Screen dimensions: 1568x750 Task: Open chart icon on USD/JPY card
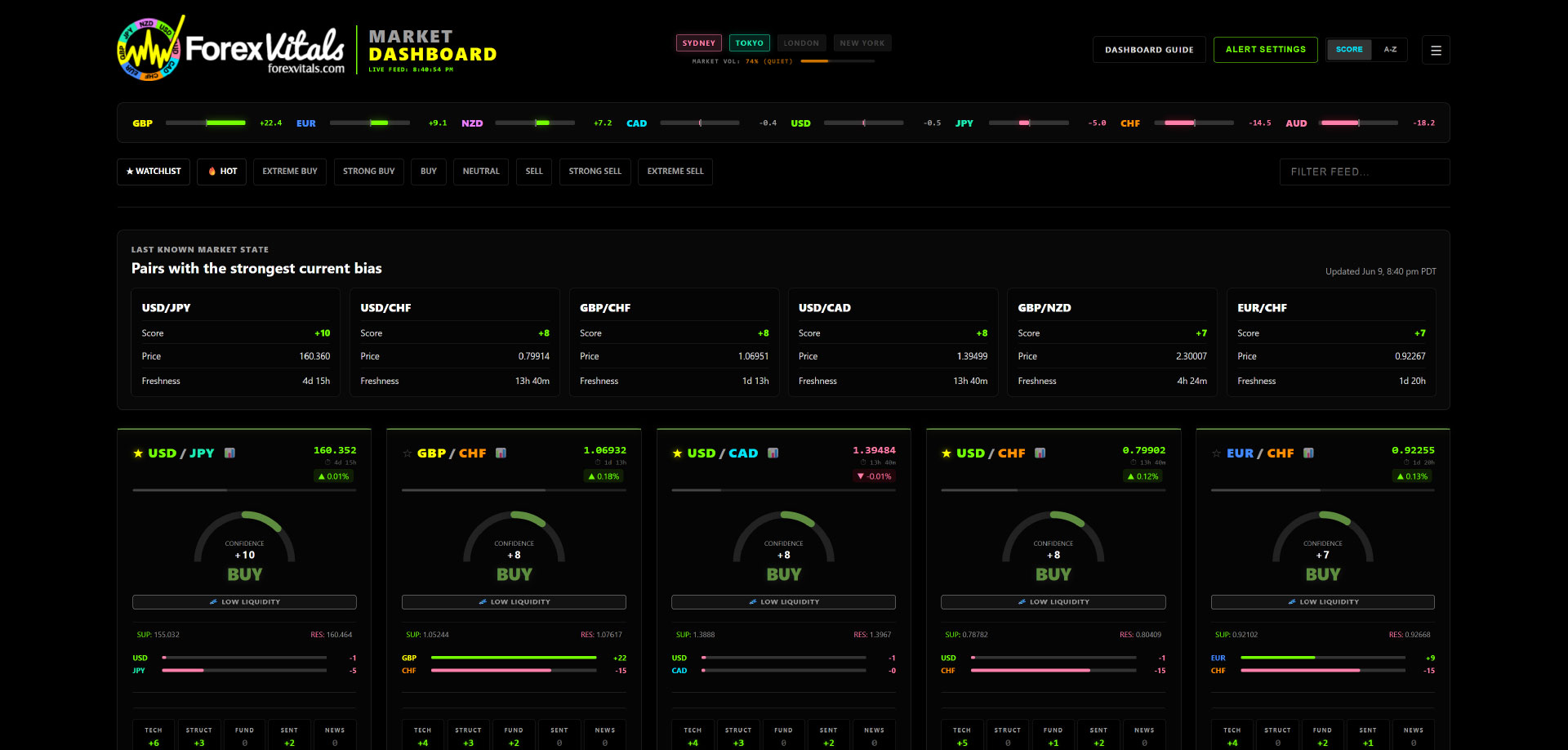click(x=229, y=453)
